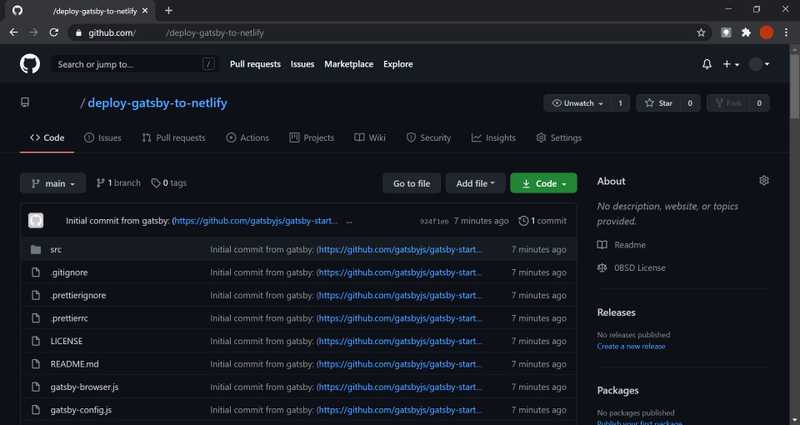This screenshot has height=425, width=800.
Task: Switch to the Issues repo tab
Action: tap(103, 138)
